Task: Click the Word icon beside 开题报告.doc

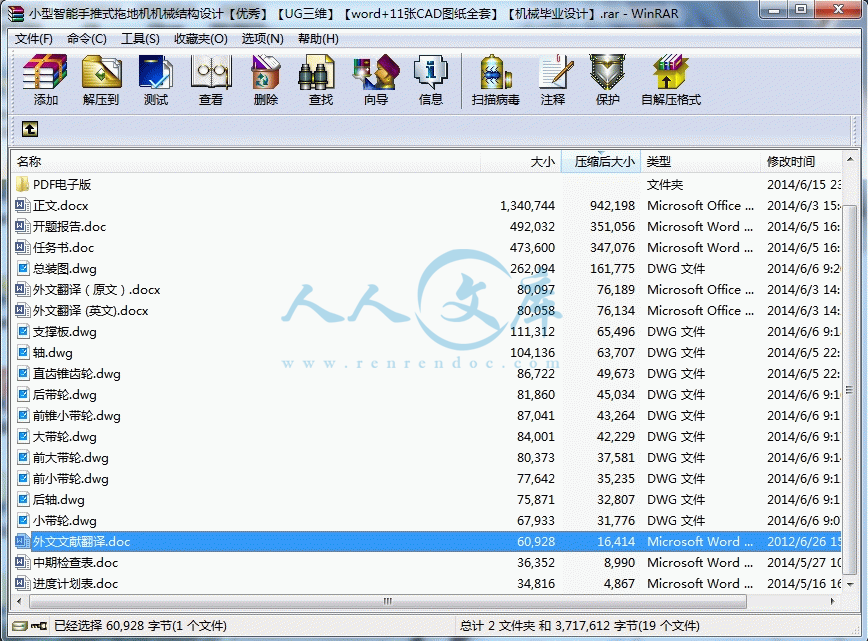Action: pos(22,226)
